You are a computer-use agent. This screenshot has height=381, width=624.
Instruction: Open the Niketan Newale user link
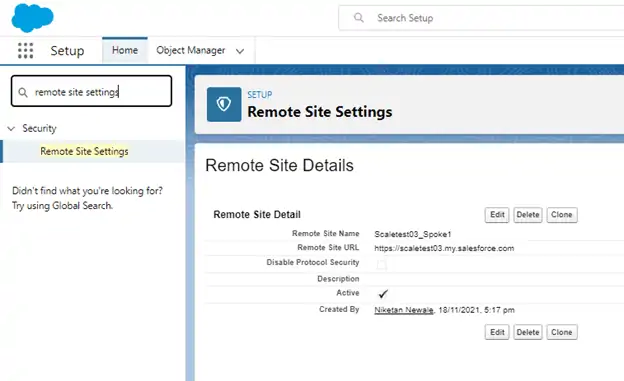[404, 310]
